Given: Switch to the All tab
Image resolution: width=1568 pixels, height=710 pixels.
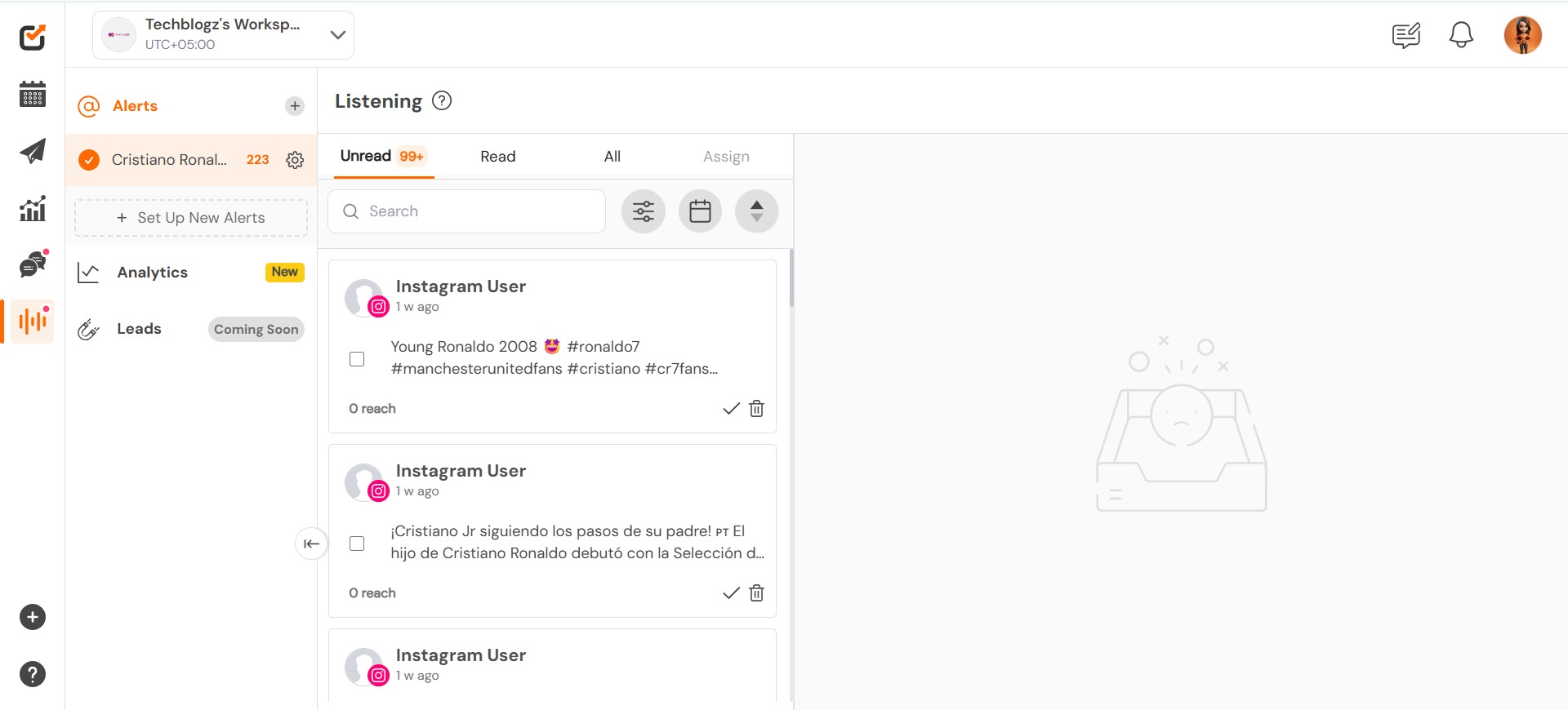Looking at the screenshot, I should [x=612, y=157].
